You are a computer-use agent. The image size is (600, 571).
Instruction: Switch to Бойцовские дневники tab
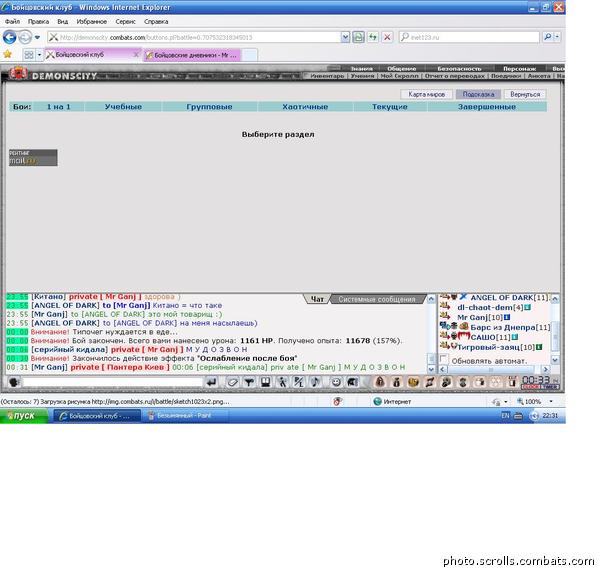[191, 55]
